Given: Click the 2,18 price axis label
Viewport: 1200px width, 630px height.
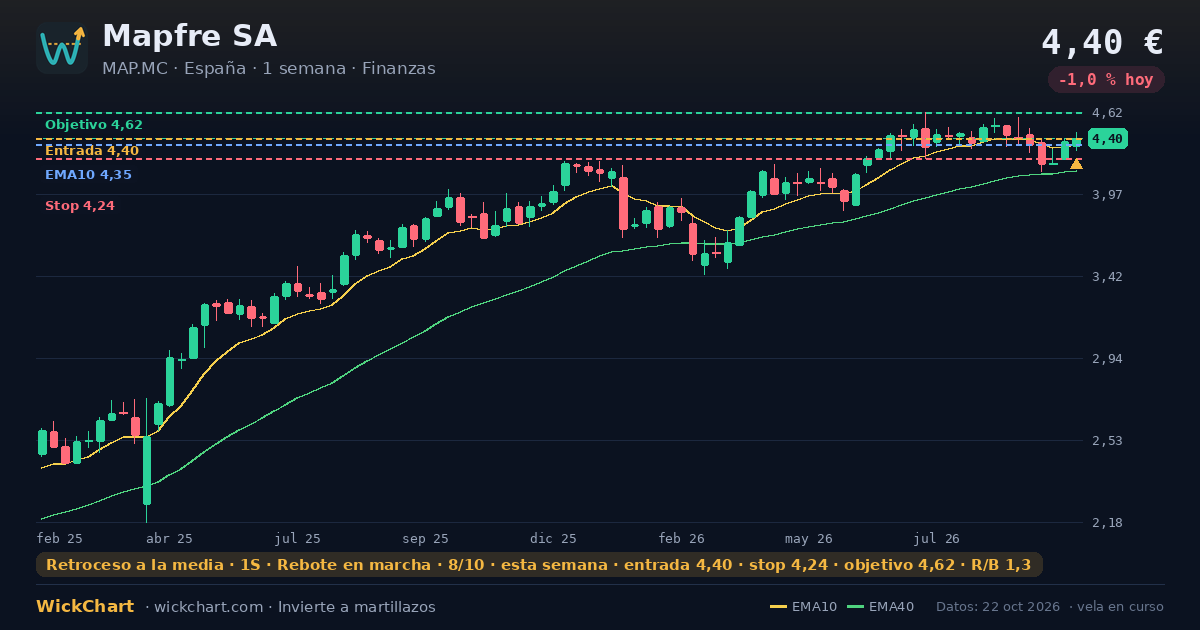Looking at the screenshot, I should (x=1107, y=522).
